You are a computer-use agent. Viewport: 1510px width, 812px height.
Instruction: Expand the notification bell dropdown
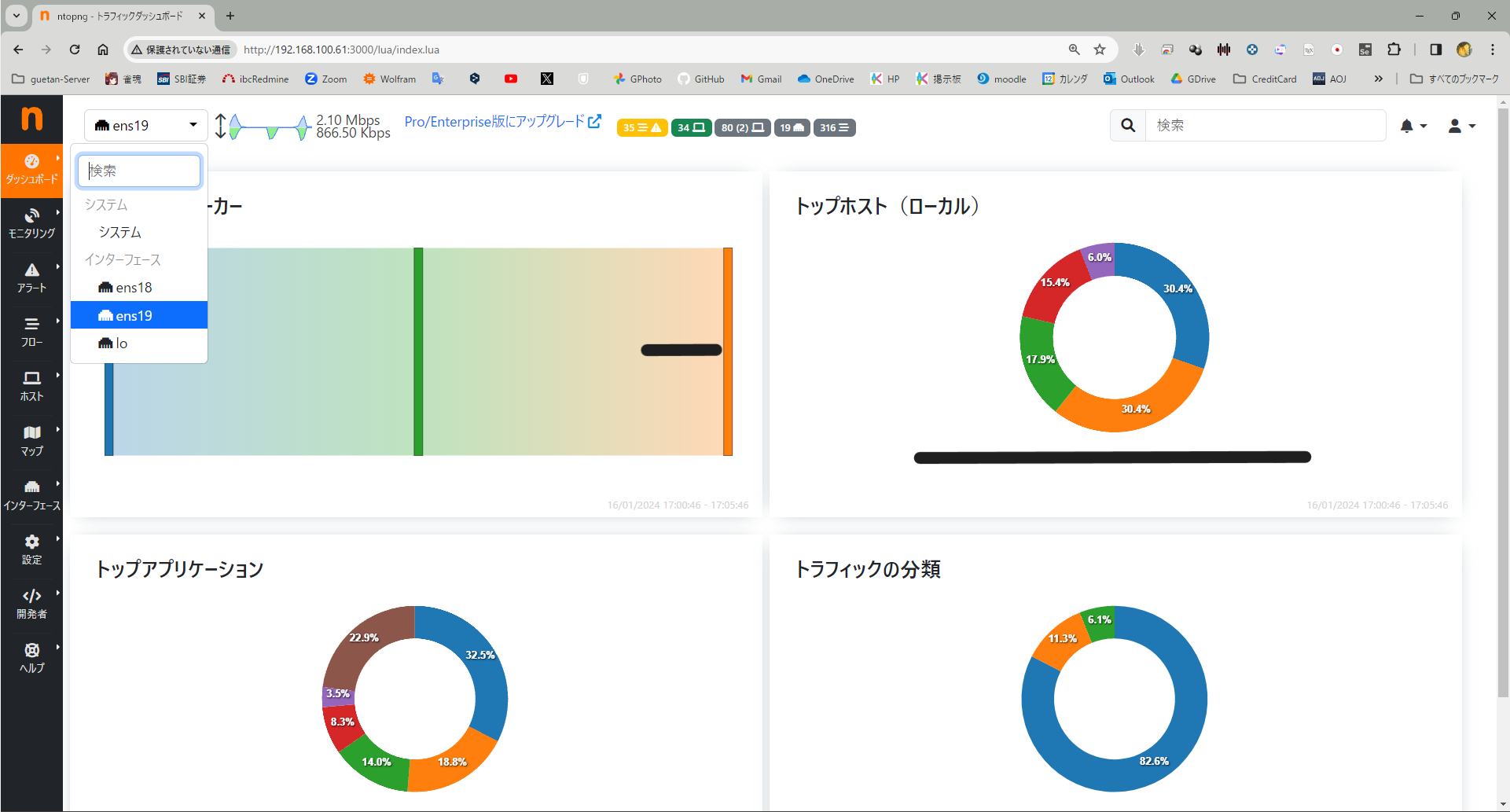[x=1413, y=126]
